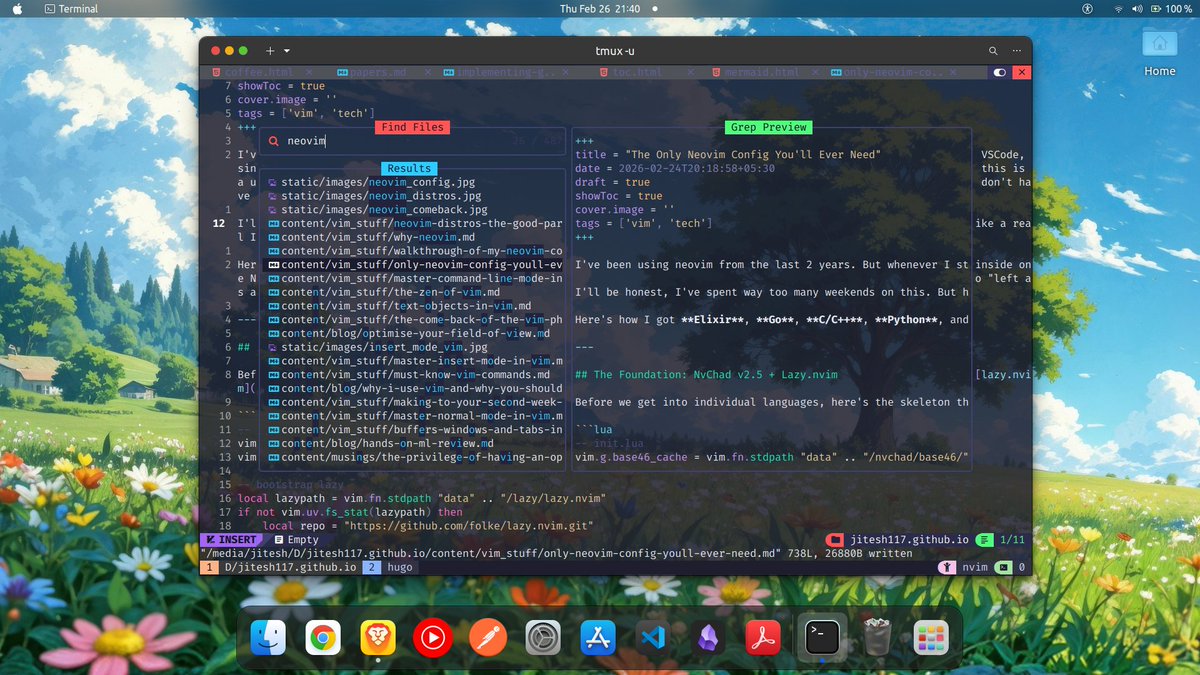
Task: Click the Grep Preview header label
Action: pyautogui.click(x=768, y=127)
